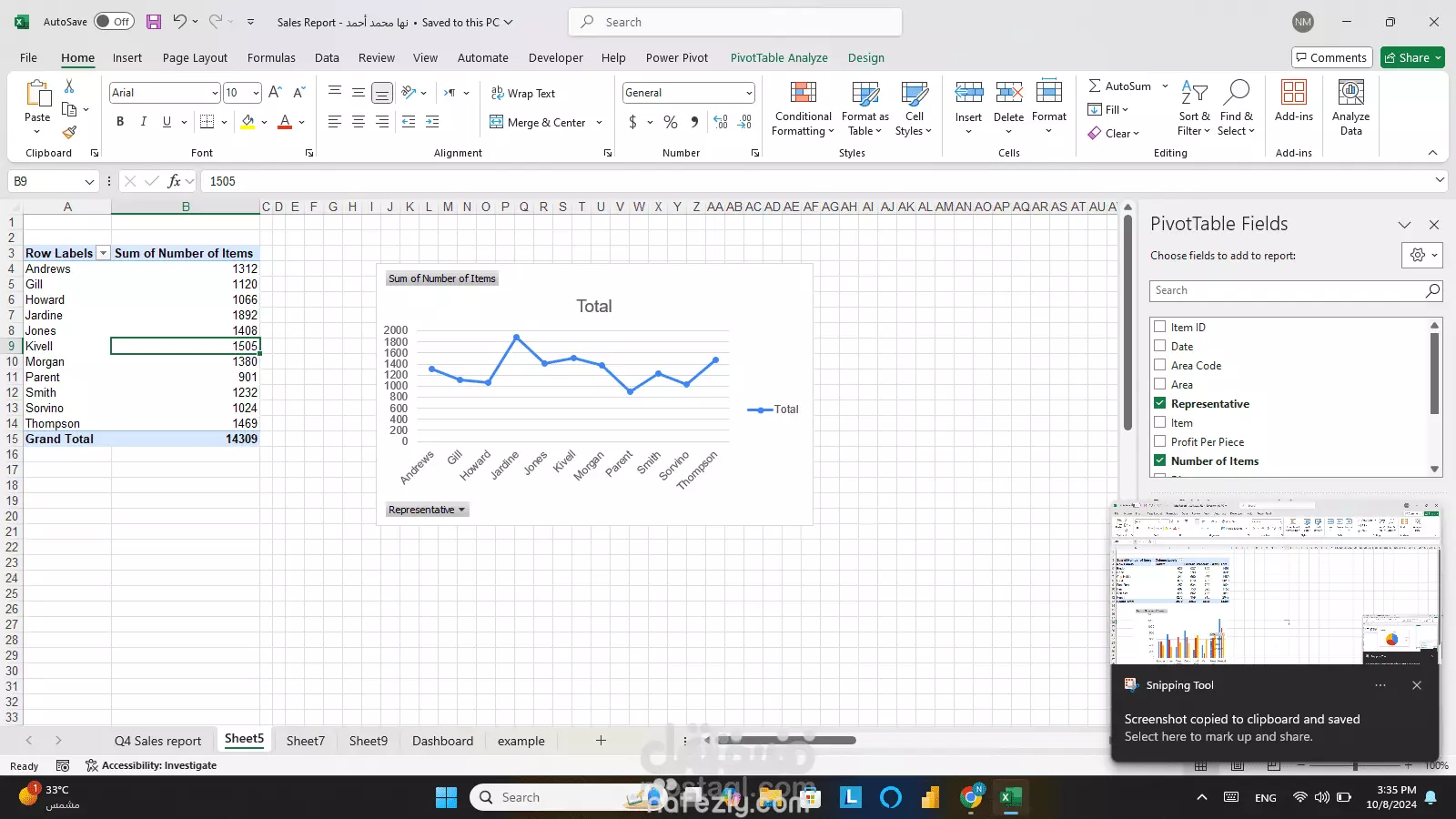Image resolution: width=1456 pixels, height=819 pixels.
Task: Switch to Q4 Sales report sheet
Action: tap(157, 741)
